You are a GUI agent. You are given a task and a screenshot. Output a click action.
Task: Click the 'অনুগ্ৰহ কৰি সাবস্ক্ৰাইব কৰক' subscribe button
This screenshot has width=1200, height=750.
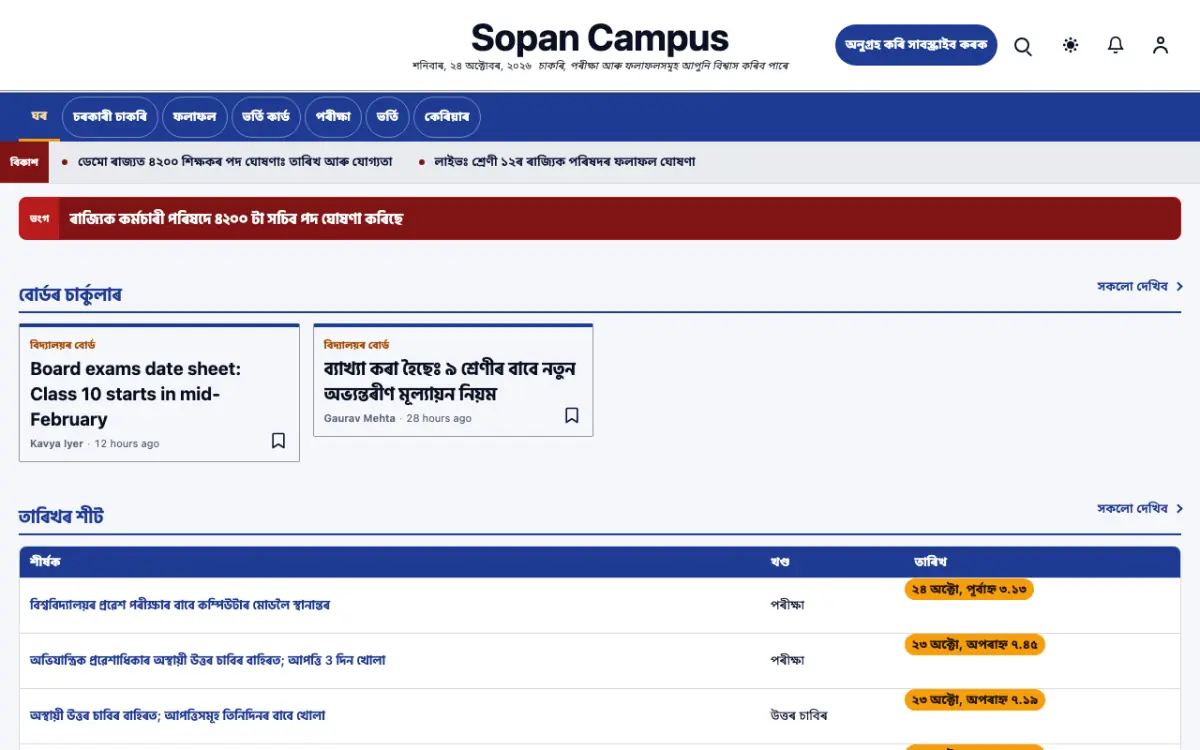(916, 45)
